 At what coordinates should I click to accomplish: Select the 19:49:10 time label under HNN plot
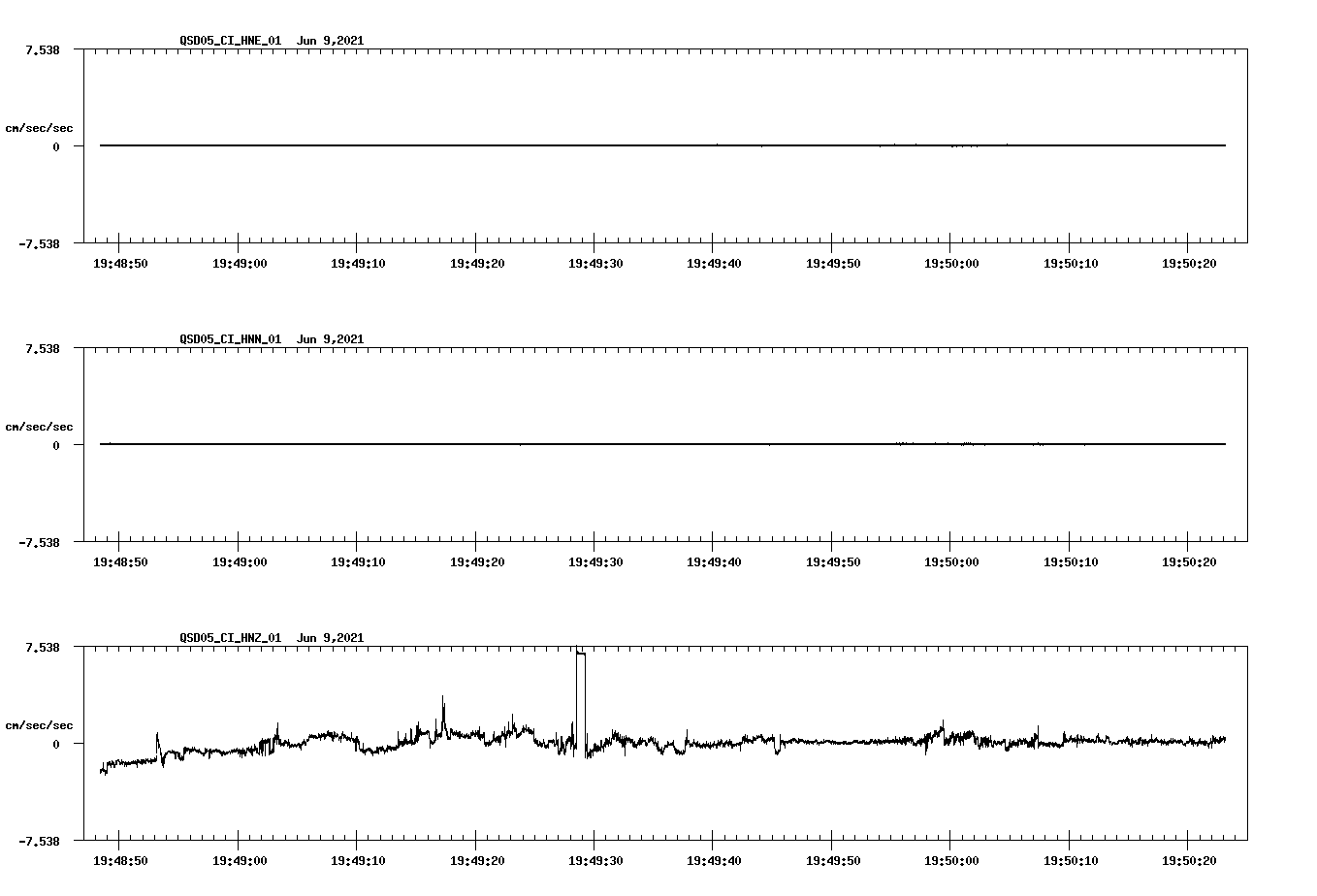(358, 562)
